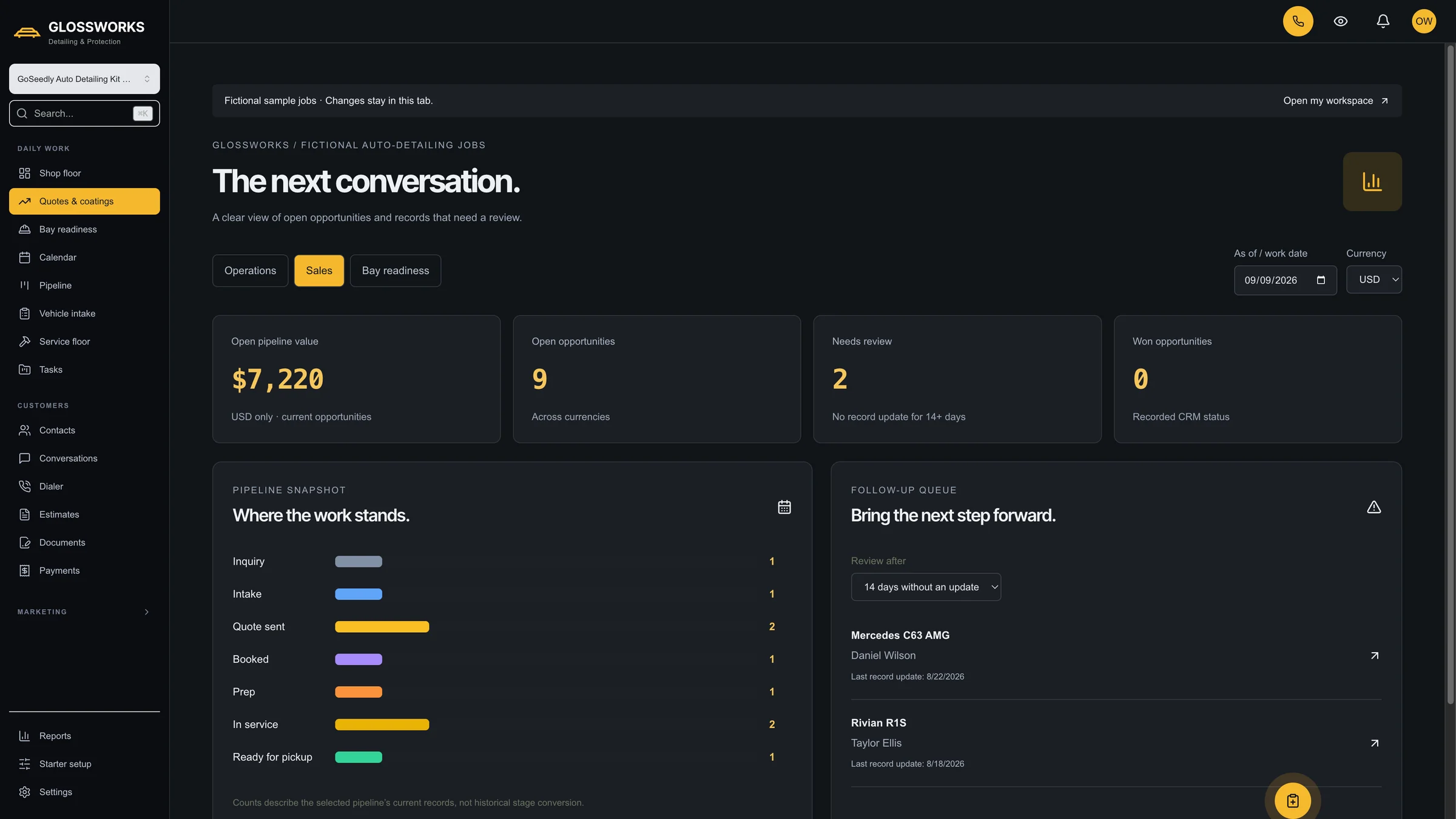Screen dimensions: 1456x819
Task: Open Mercedes C63 AMG record arrow
Action: [x=1374, y=656]
